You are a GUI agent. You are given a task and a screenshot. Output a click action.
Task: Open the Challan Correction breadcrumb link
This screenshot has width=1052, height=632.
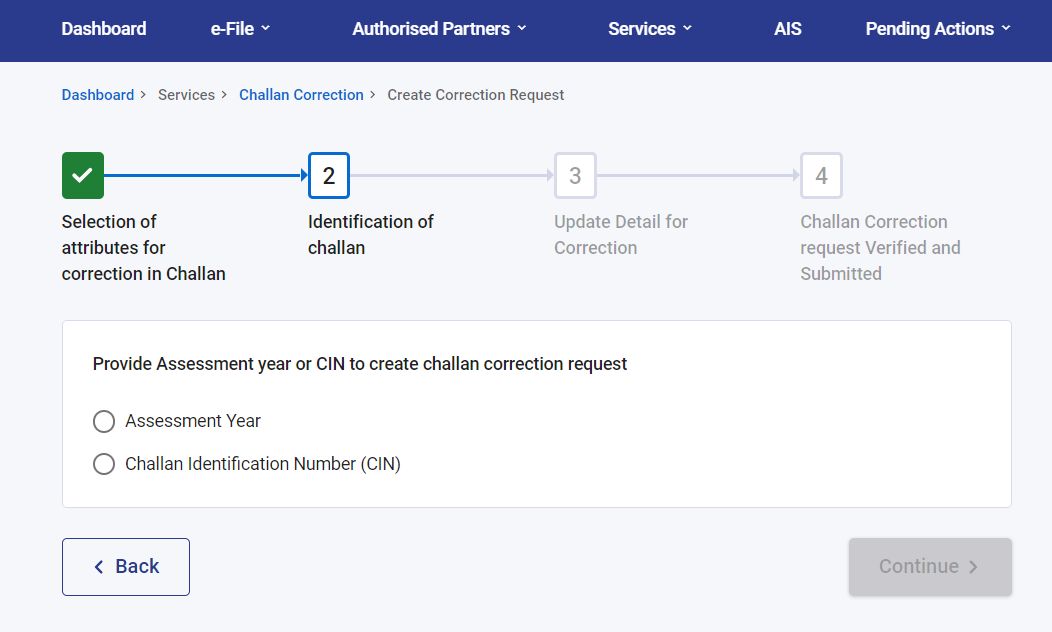301,95
